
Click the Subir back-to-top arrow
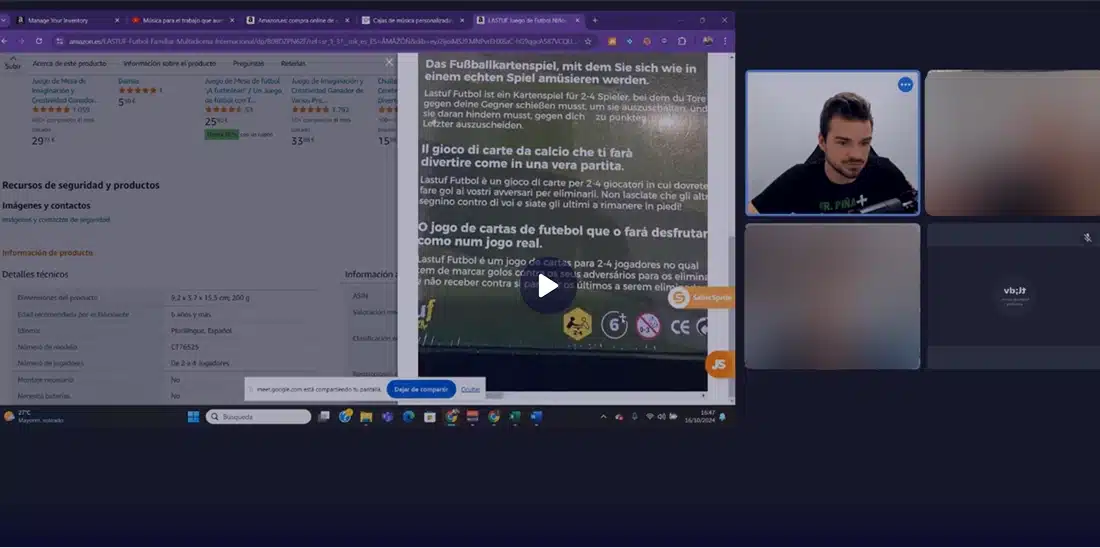[13, 63]
